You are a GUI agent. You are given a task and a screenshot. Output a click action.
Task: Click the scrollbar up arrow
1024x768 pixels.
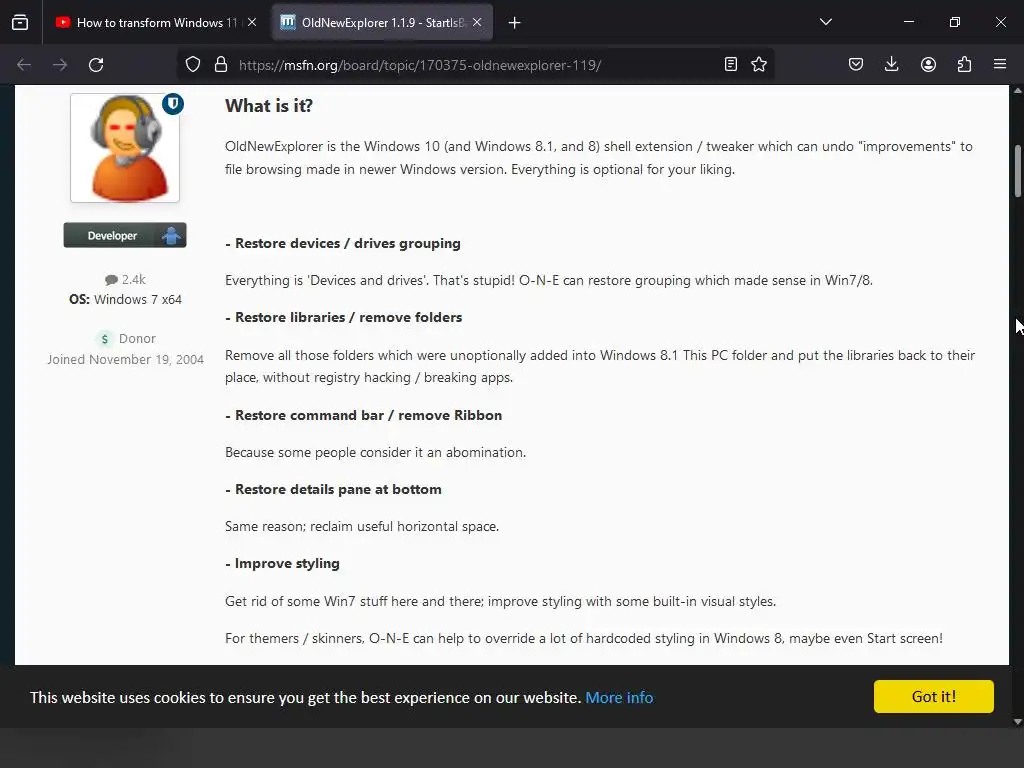[1017, 91]
